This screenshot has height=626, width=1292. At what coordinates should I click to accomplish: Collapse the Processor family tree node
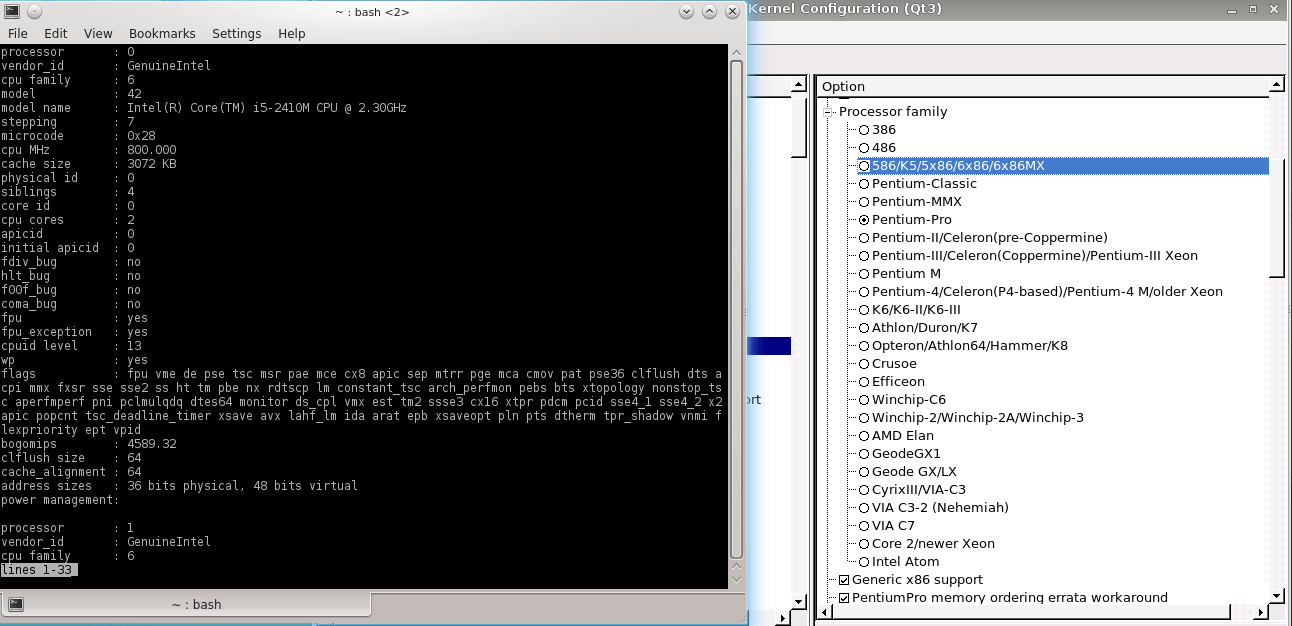pyautogui.click(x=828, y=112)
